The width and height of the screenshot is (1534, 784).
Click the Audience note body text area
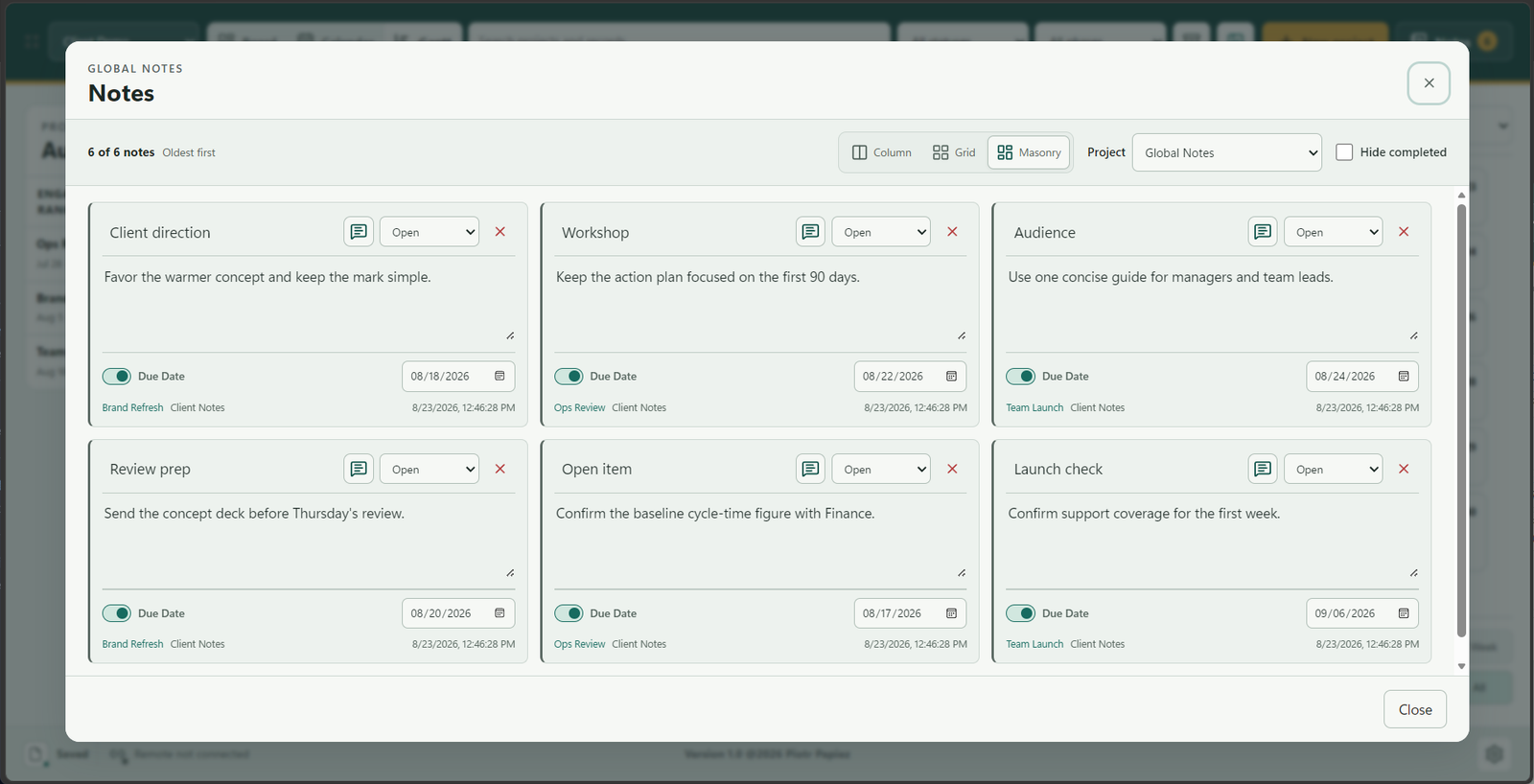(x=1212, y=302)
